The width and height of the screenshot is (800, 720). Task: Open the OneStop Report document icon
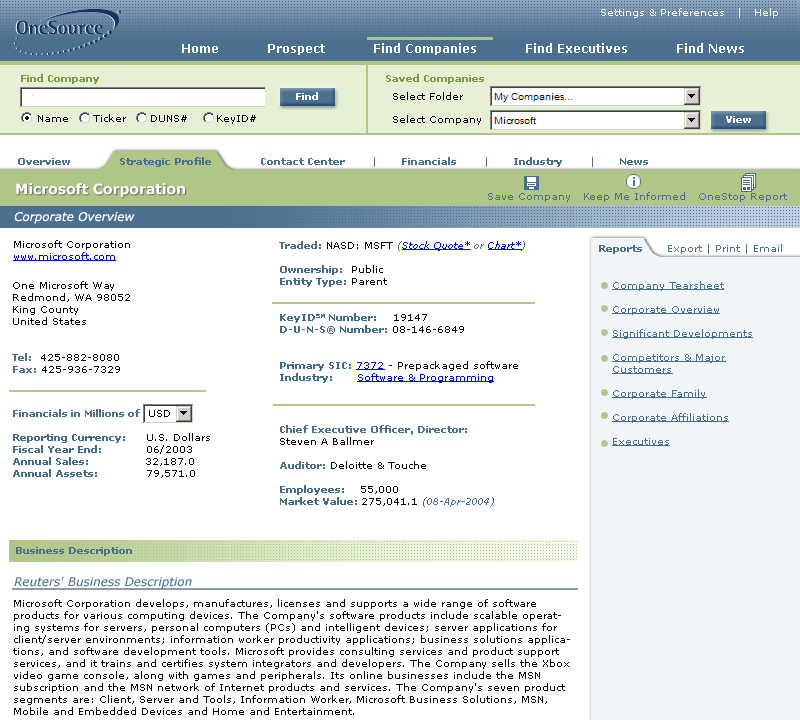pyautogui.click(x=748, y=182)
